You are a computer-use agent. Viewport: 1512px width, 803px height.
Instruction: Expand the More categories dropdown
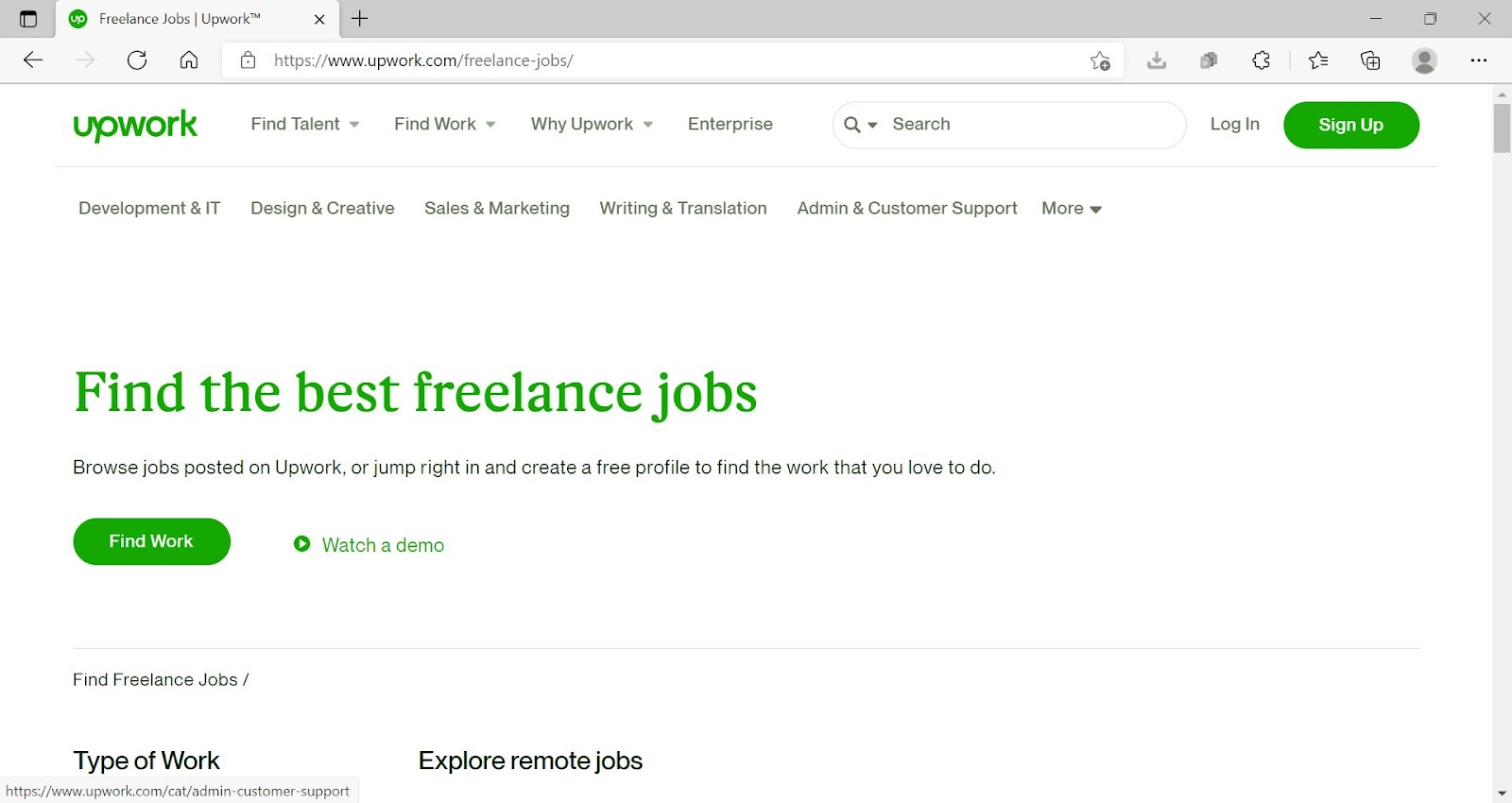[1072, 208]
